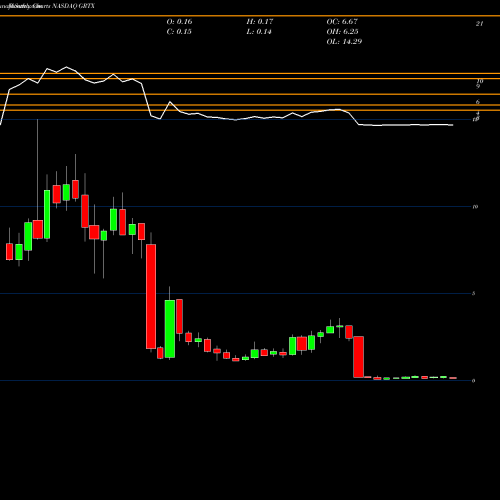Click the '5' price axis label
Screen dimensions: 500x500
coord(473,293)
